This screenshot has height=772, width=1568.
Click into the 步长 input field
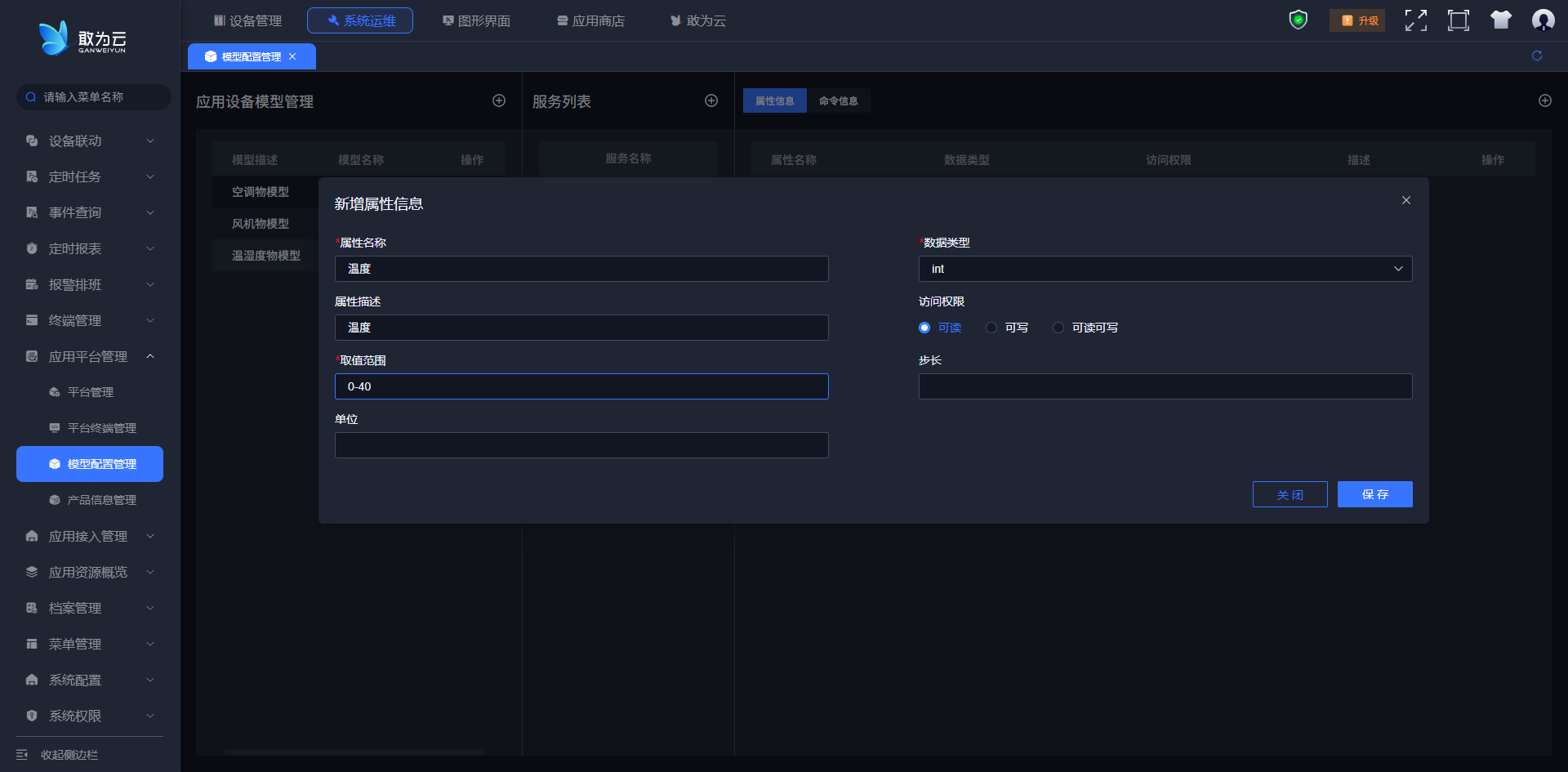pyautogui.click(x=1165, y=386)
